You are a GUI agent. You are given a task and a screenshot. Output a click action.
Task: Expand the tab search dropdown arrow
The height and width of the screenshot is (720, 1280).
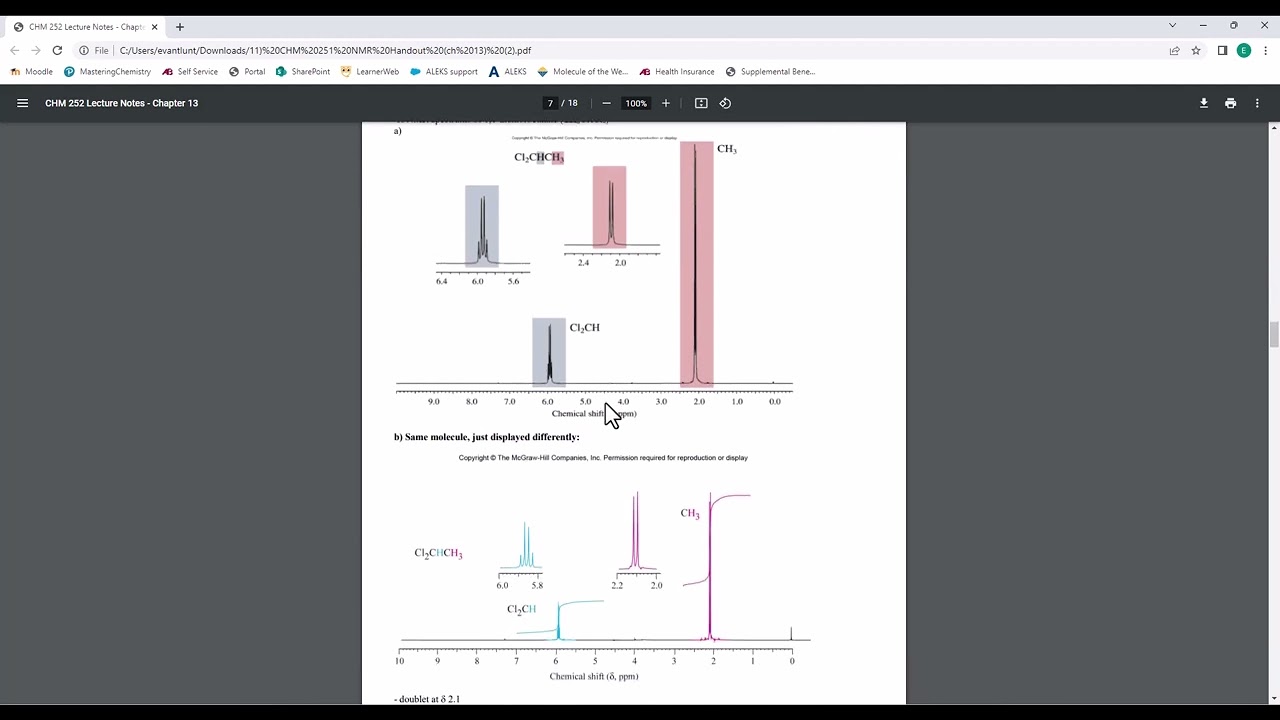pyautogui.click(x=1172, y=25)
